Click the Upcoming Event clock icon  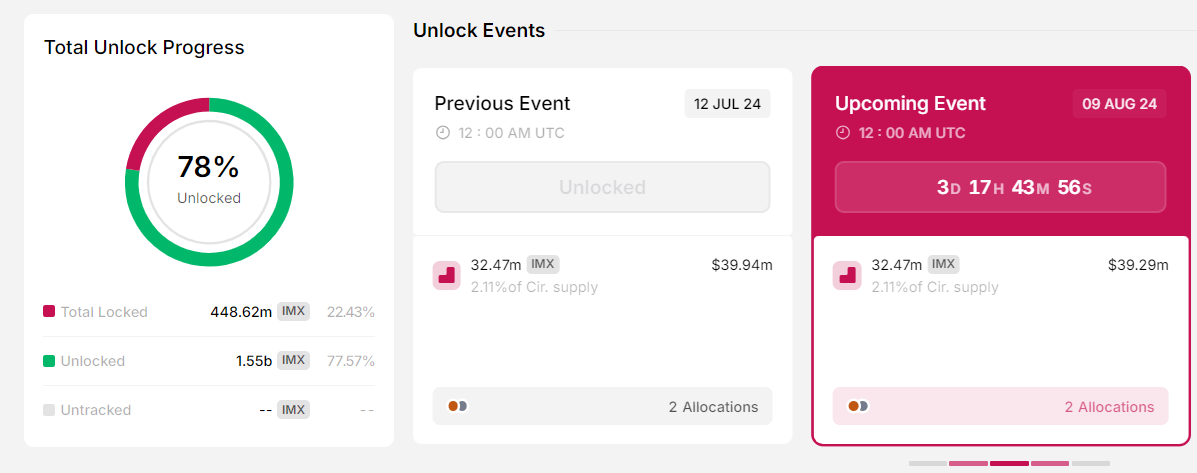(843, 133)
